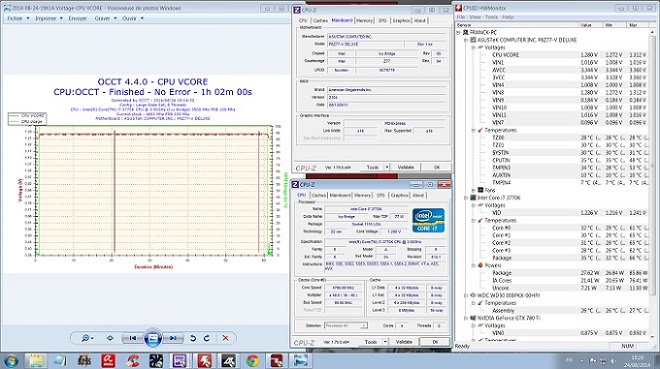Open the zoom control in photo viewer
This screenshot has height=369, width=660.
click(x=88, y=338)
